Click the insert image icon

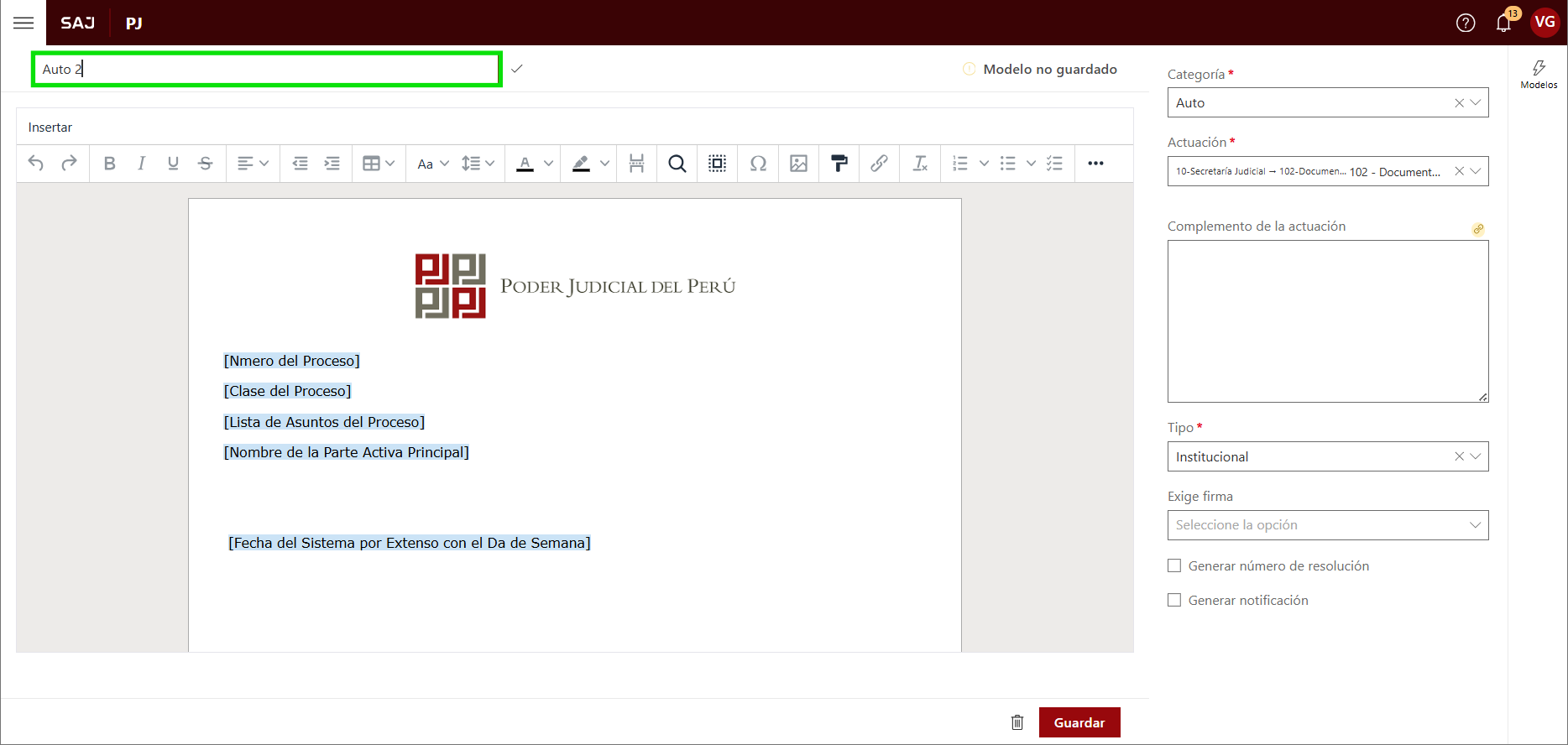coord(798,164)
